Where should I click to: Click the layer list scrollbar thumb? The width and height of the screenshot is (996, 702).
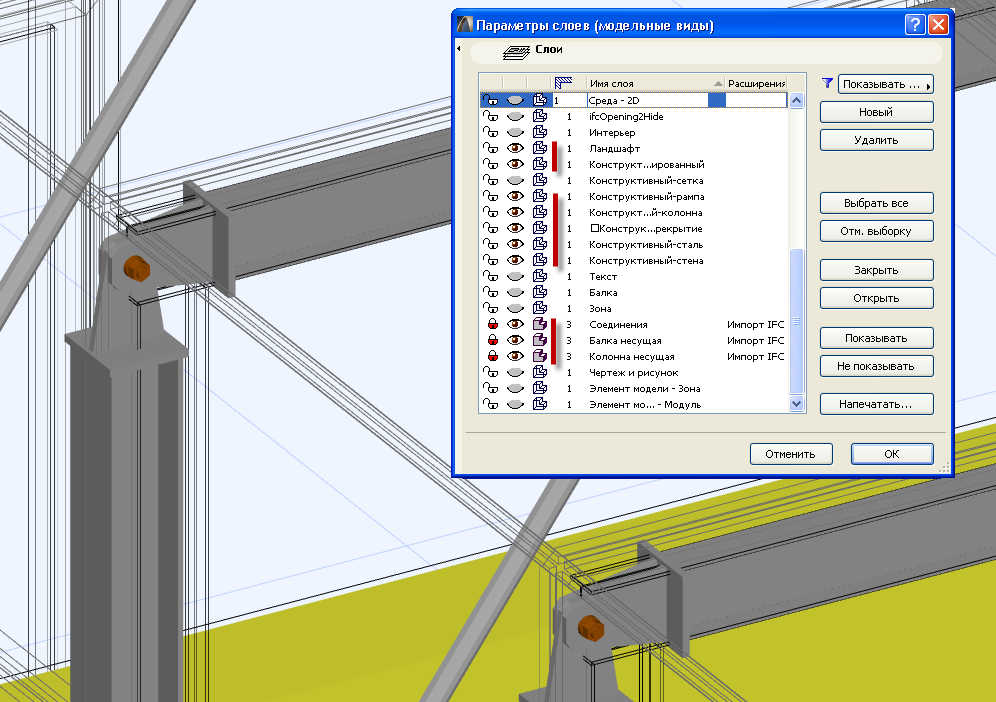(x=797, y=321)
